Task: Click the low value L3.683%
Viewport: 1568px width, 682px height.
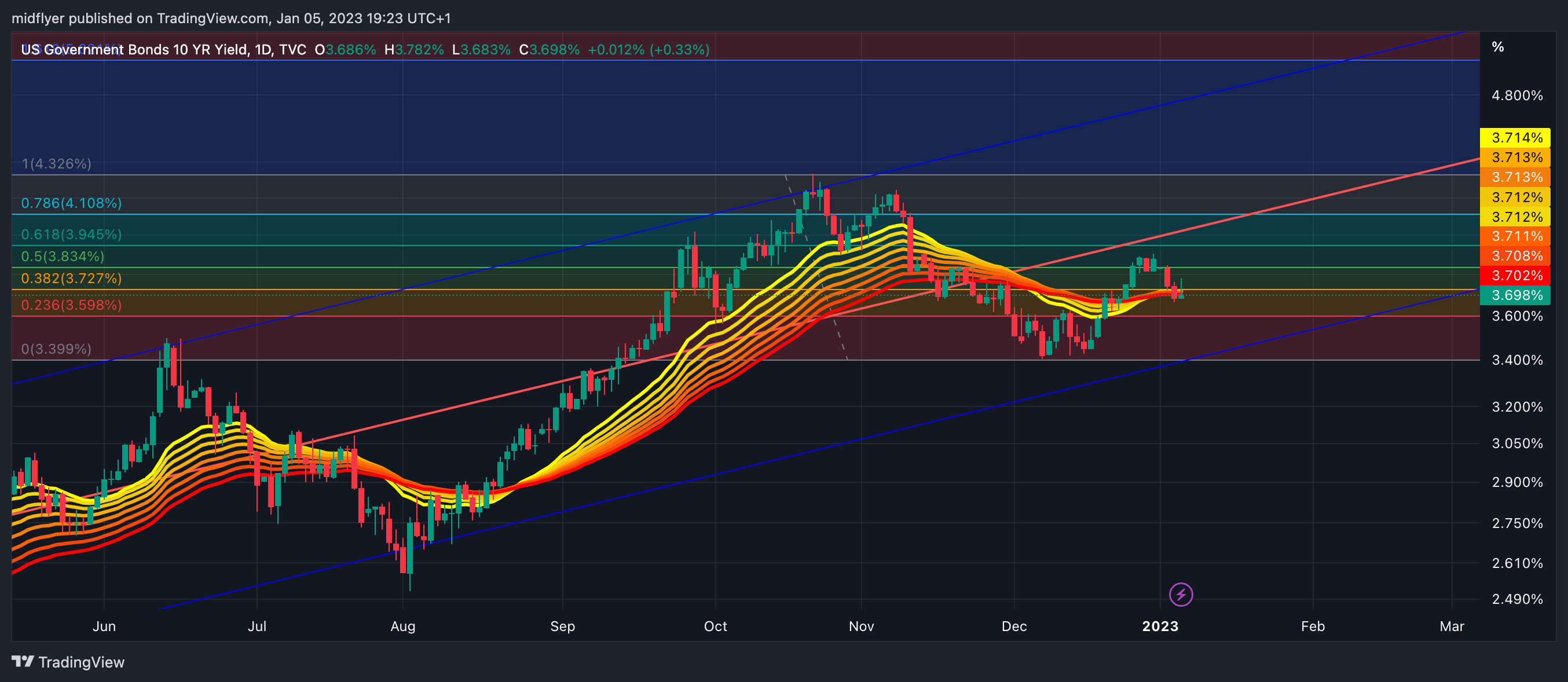Action: point(482,49)
